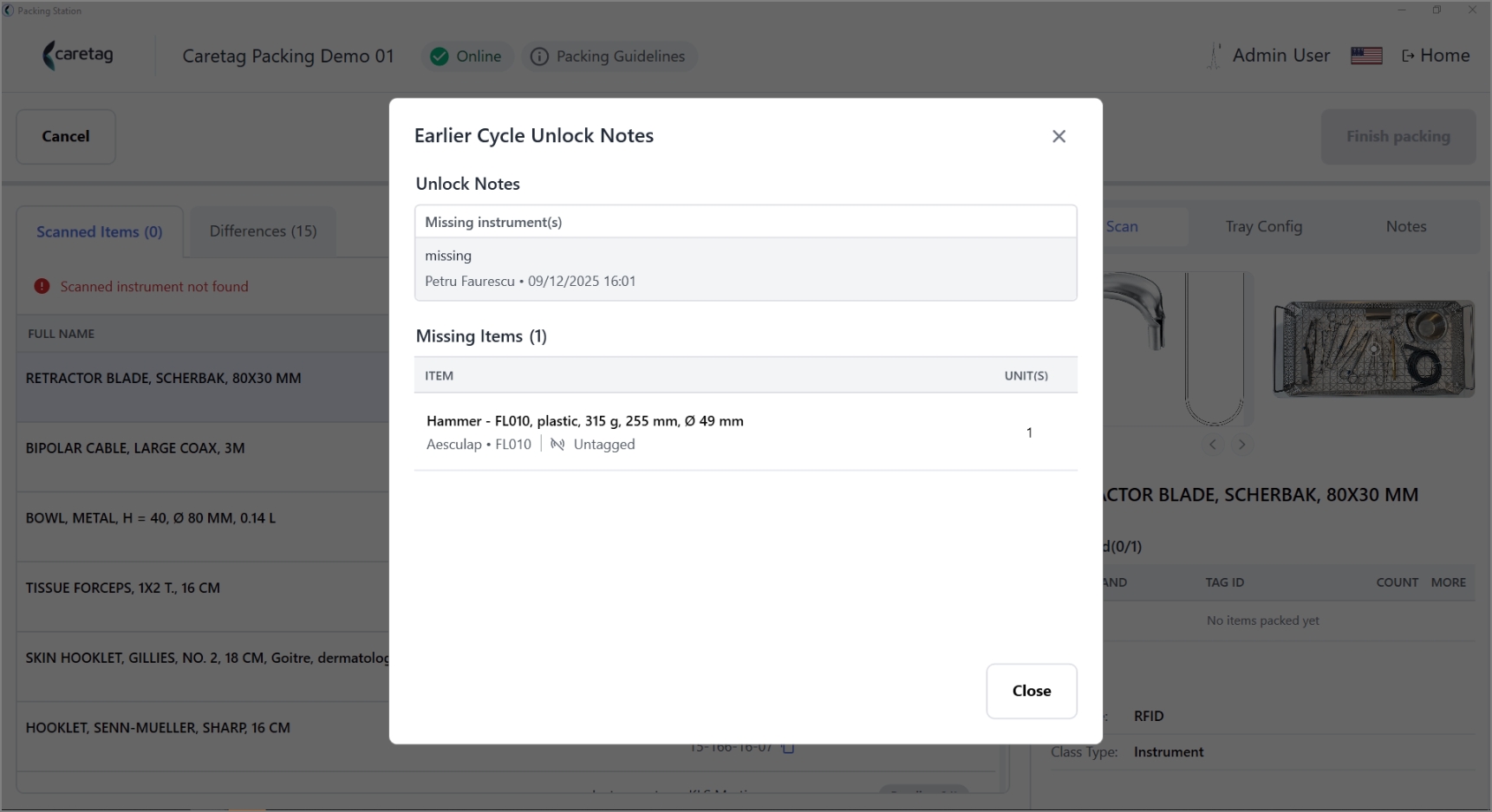Open Packing Guidelines info icon

pyautogui.click(x=539, y=56)
